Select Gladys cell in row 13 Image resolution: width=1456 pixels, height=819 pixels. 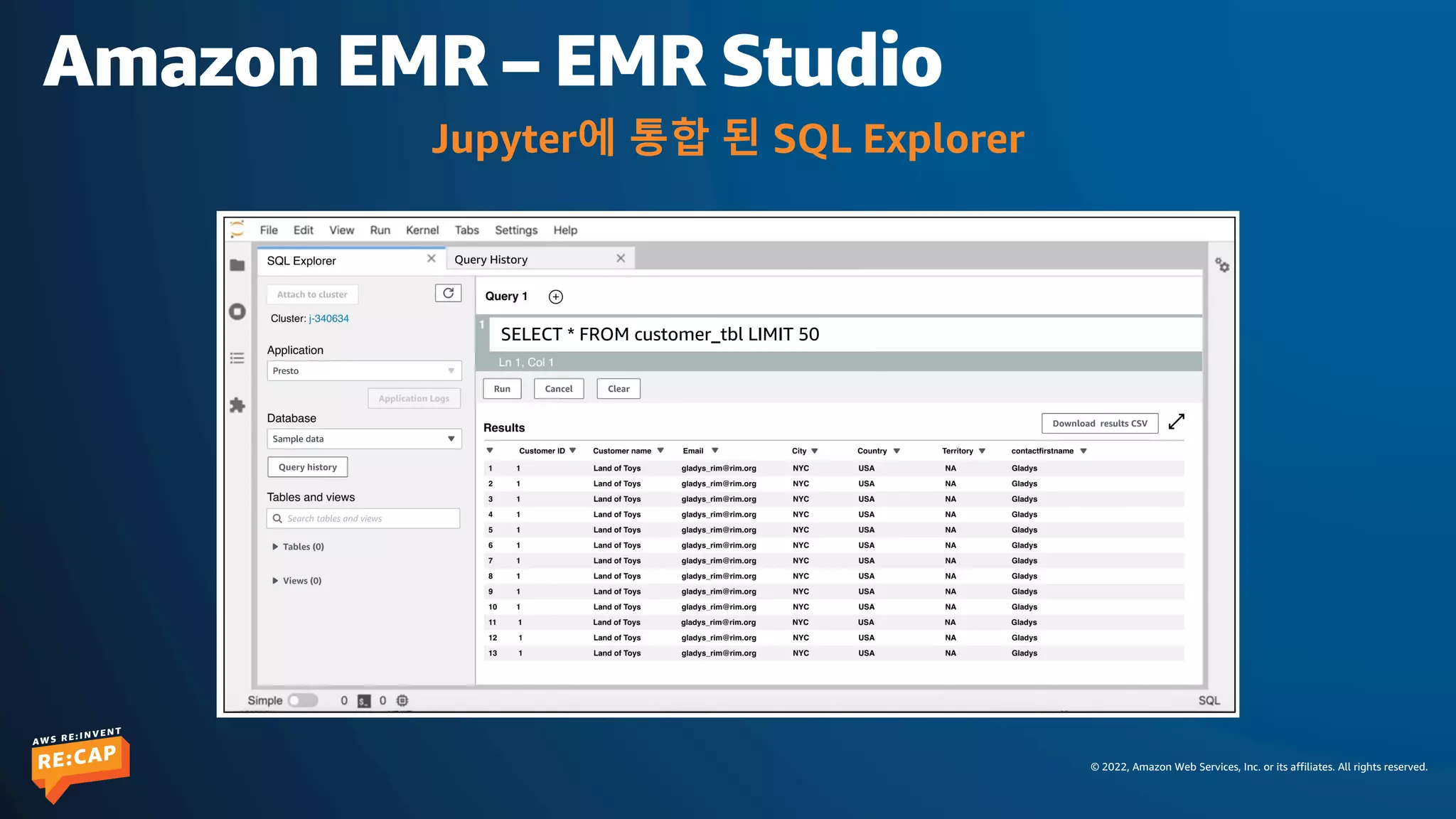(x=1024, y=653)
